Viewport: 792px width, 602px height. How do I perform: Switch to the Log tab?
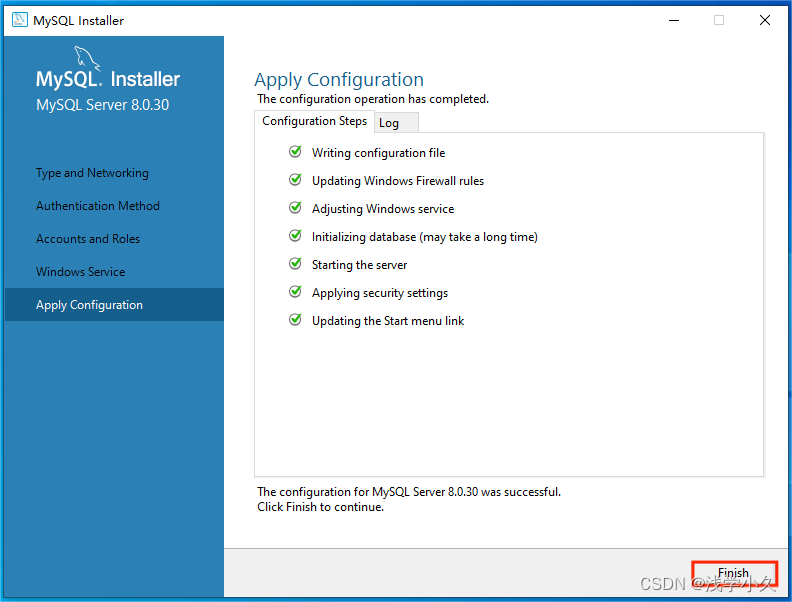pyautogui.click(x=397, y=123)
